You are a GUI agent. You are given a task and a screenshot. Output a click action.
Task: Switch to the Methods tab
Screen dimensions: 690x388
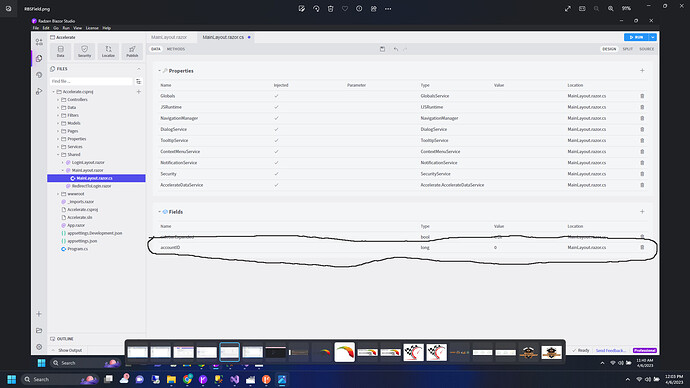click(176, 49)
